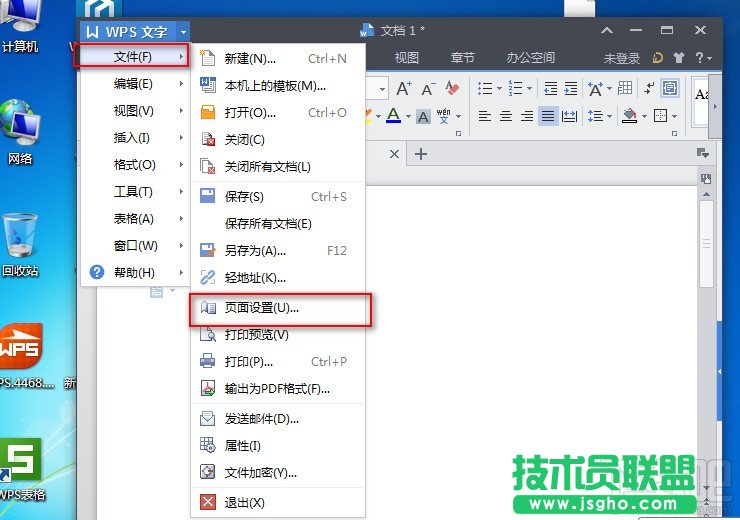
Task: Open the 表格(A) submenu
Action: [134, 218]
